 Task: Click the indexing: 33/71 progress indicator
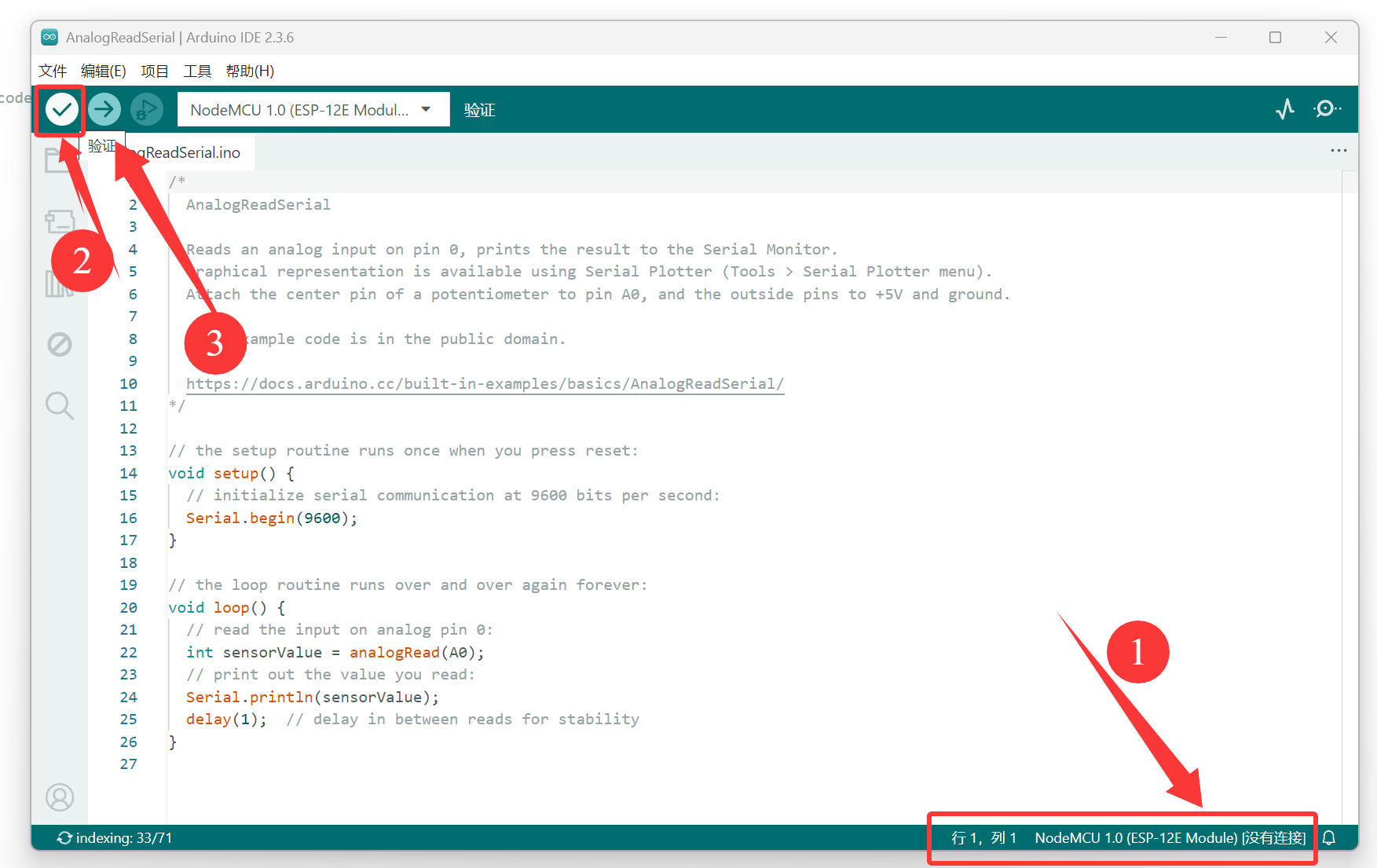(115, 838)
